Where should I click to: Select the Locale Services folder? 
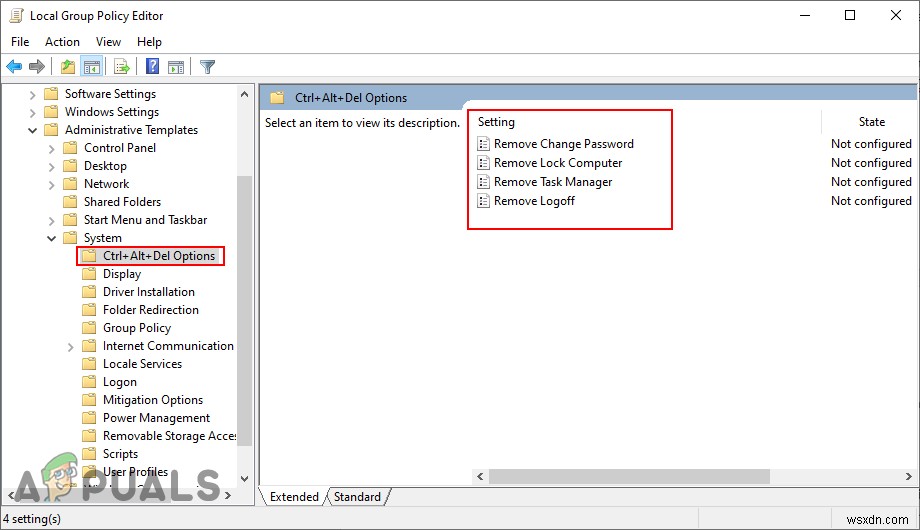point(143,364)
